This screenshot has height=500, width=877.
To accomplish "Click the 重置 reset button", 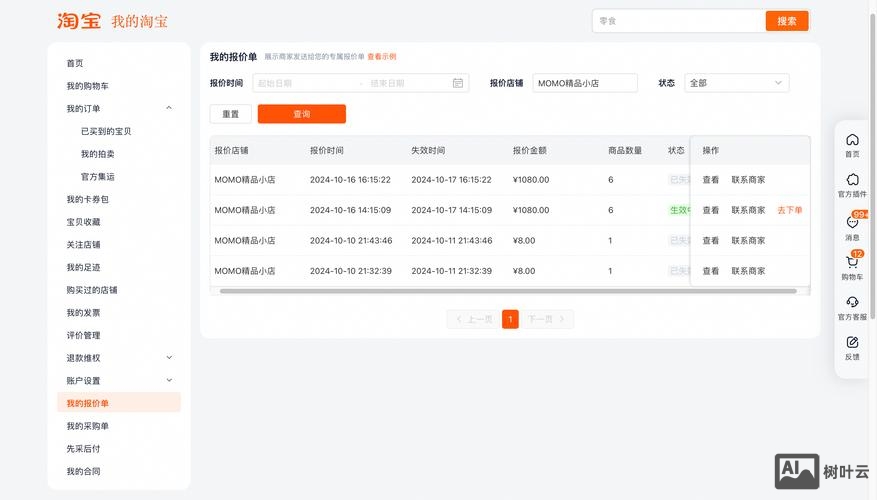I will coord(230,114).
